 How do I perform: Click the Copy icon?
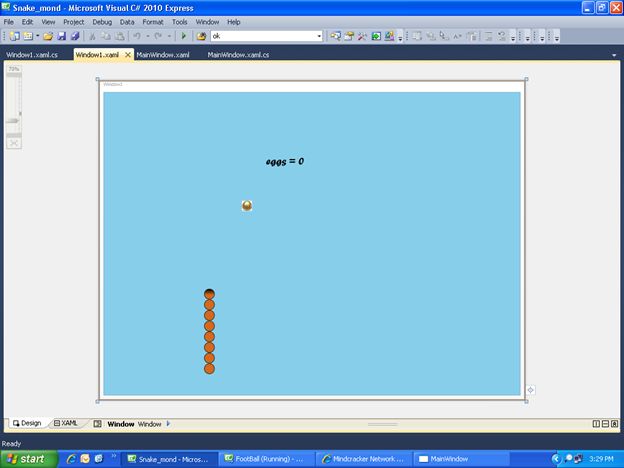tap(106, 36)
